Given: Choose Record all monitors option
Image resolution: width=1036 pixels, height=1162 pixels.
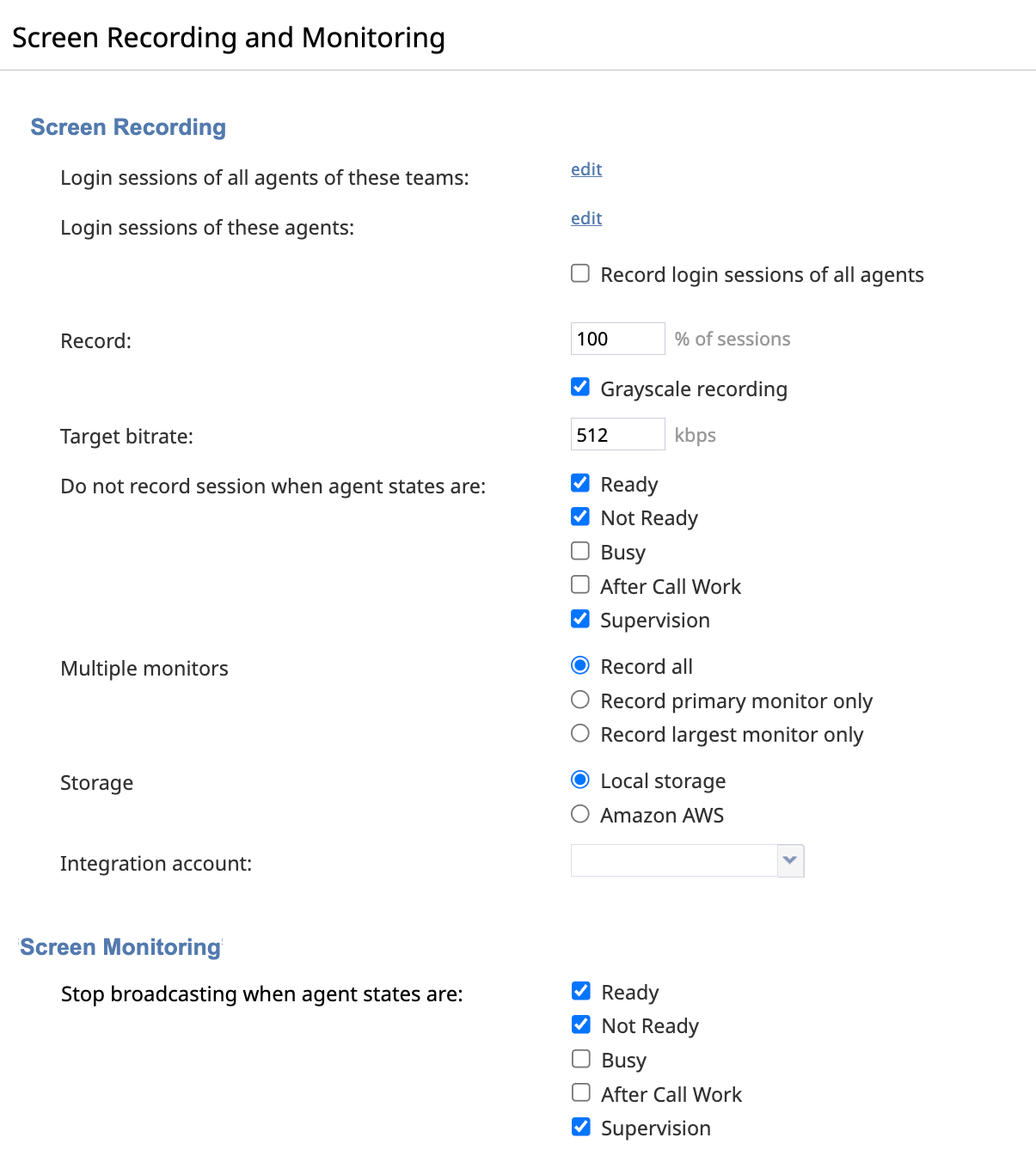Looking at the screenshot, I should [580, 665].
